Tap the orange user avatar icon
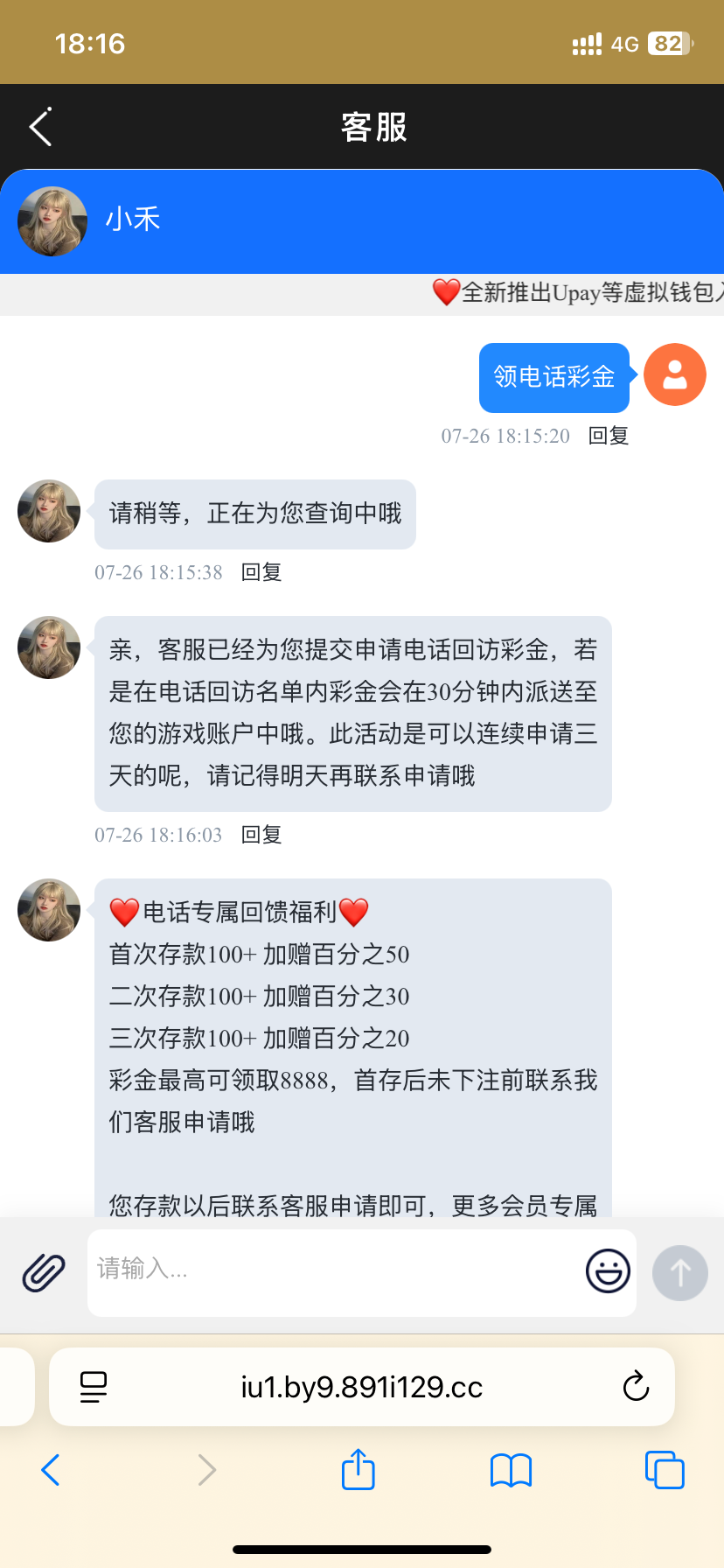Screen dimensions: 724x1568 (x=675, y=374)
